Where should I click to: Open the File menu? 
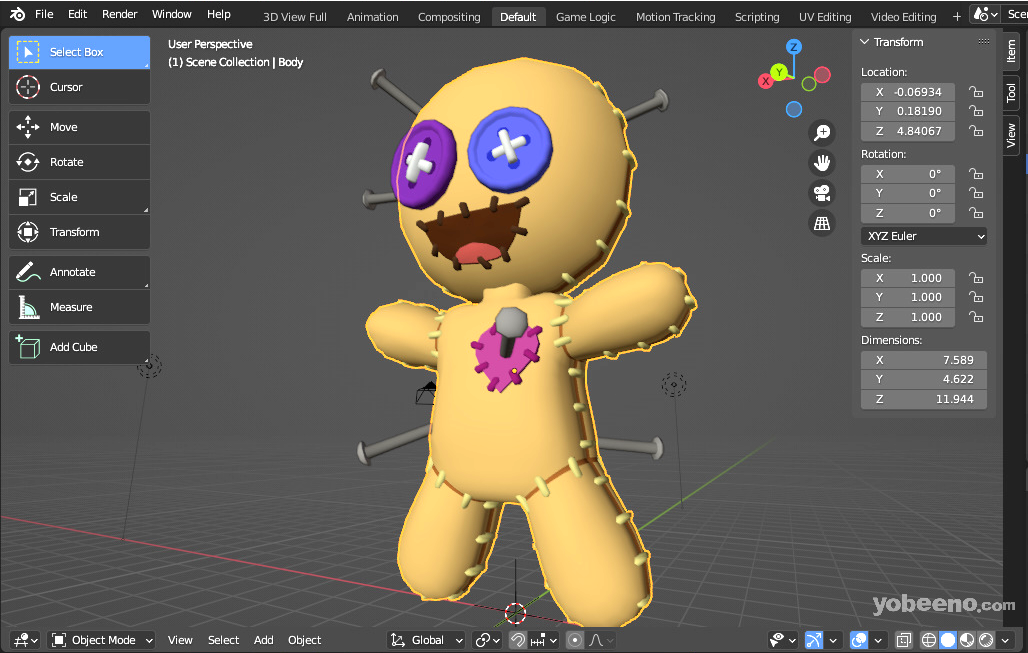click(x=44, y=14)
